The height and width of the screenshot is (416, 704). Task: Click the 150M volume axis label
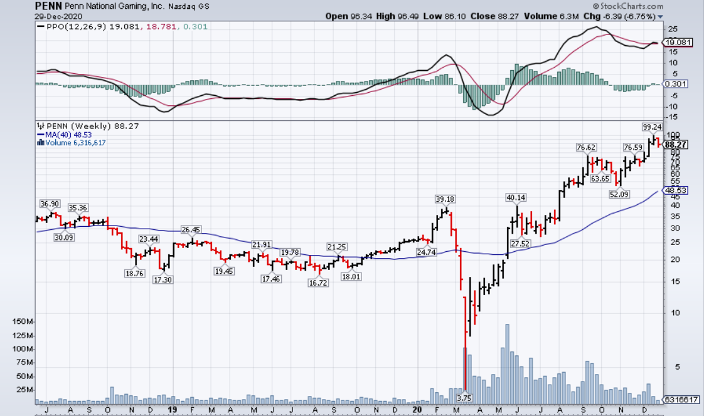point(23,322)
